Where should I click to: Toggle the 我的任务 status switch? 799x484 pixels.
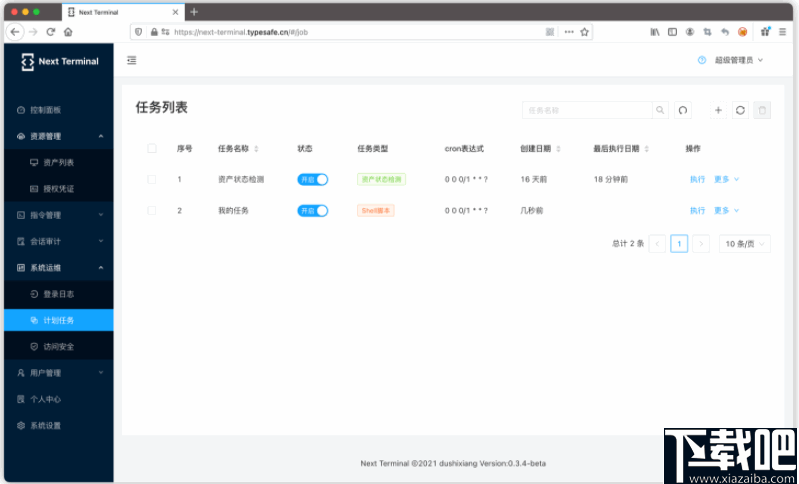[x=312, y=210]
